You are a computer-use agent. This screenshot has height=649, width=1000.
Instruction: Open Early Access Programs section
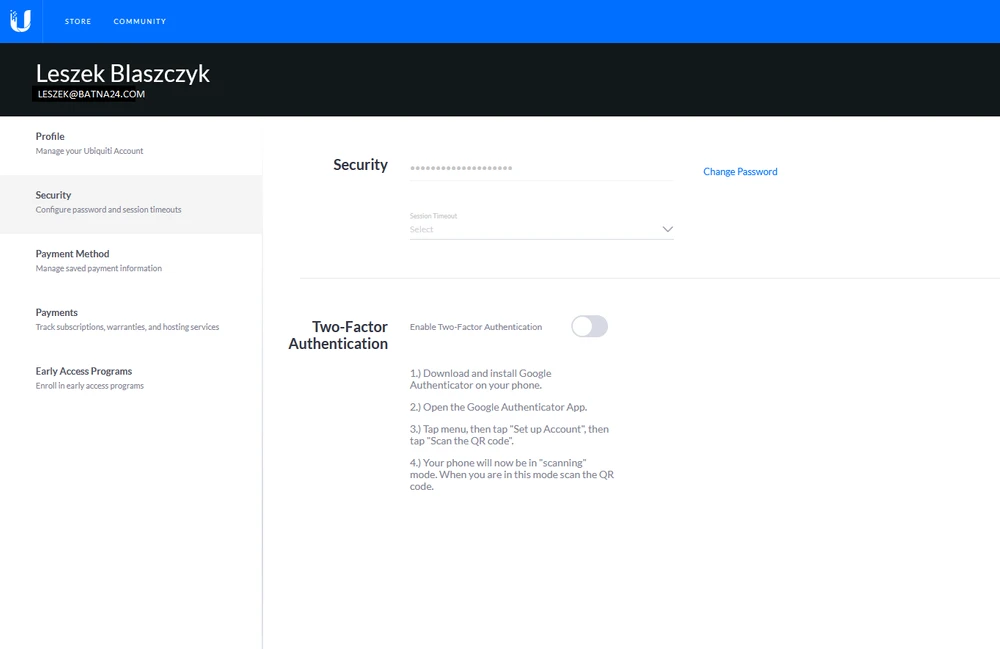(84, 371)
